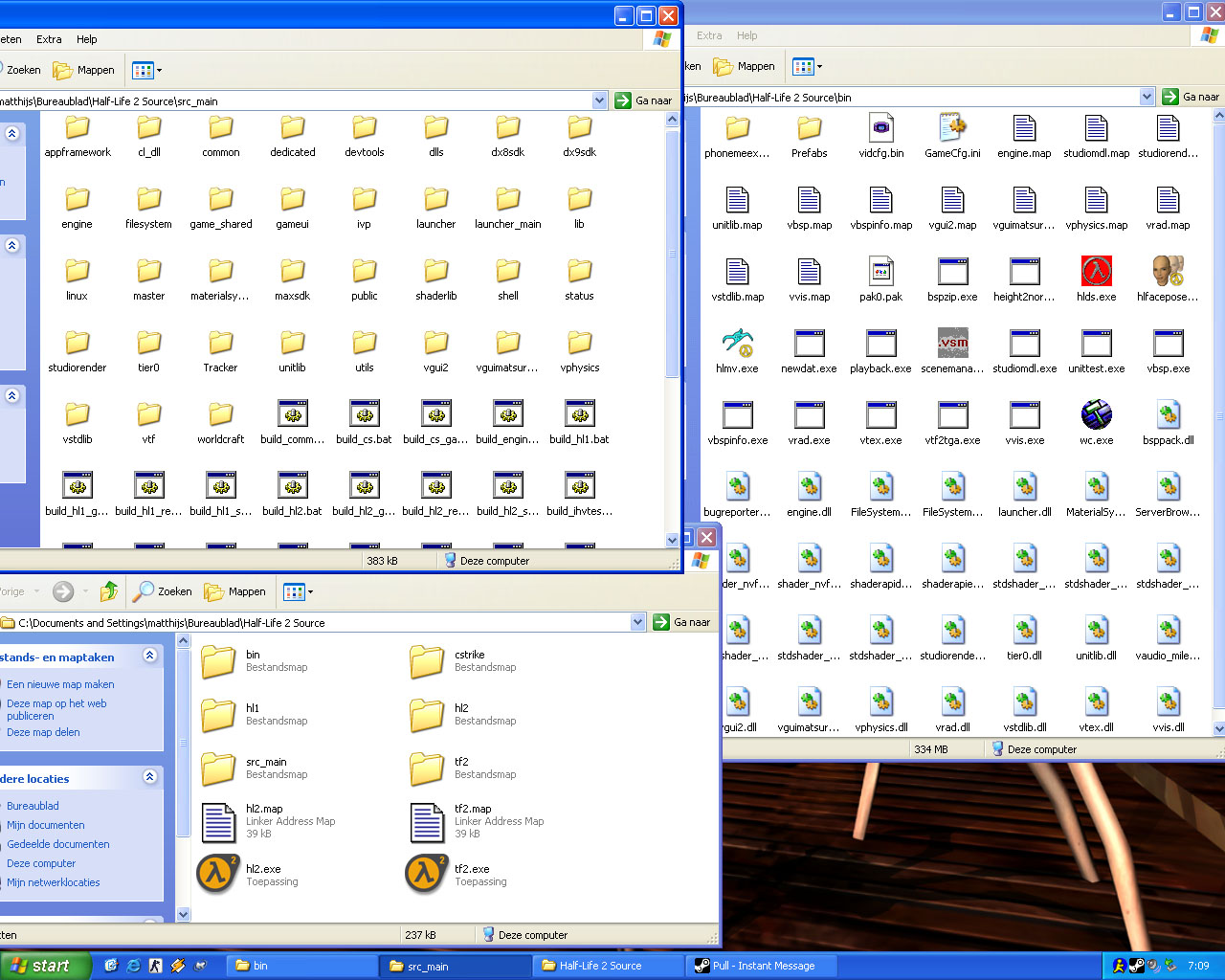The image size is (1225, 980).
Task: Collapse the Andere locaties panel
Action: [149, 777]
